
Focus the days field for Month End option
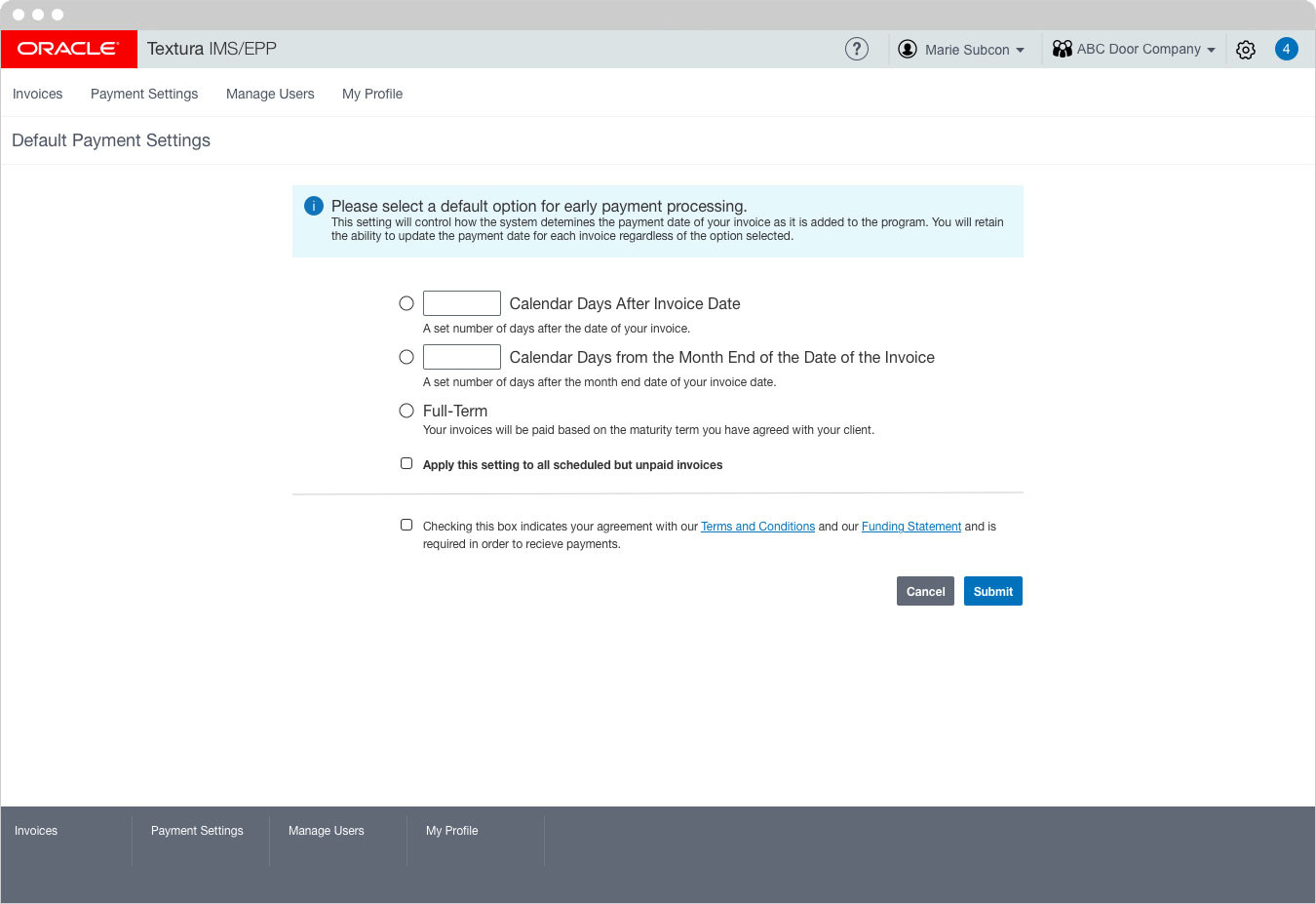[462, 357]
